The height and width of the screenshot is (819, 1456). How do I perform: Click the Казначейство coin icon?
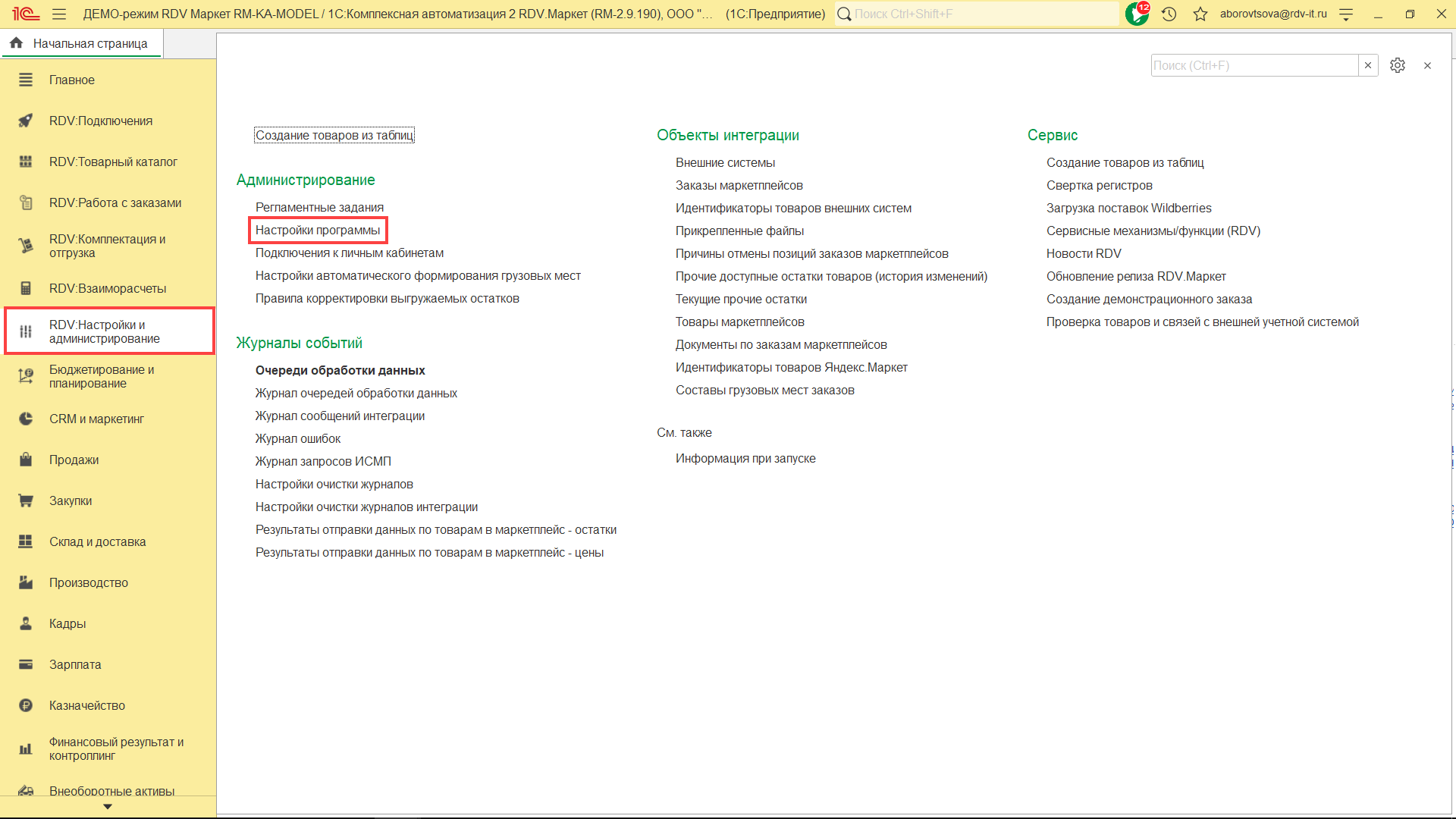click(26, 705)
